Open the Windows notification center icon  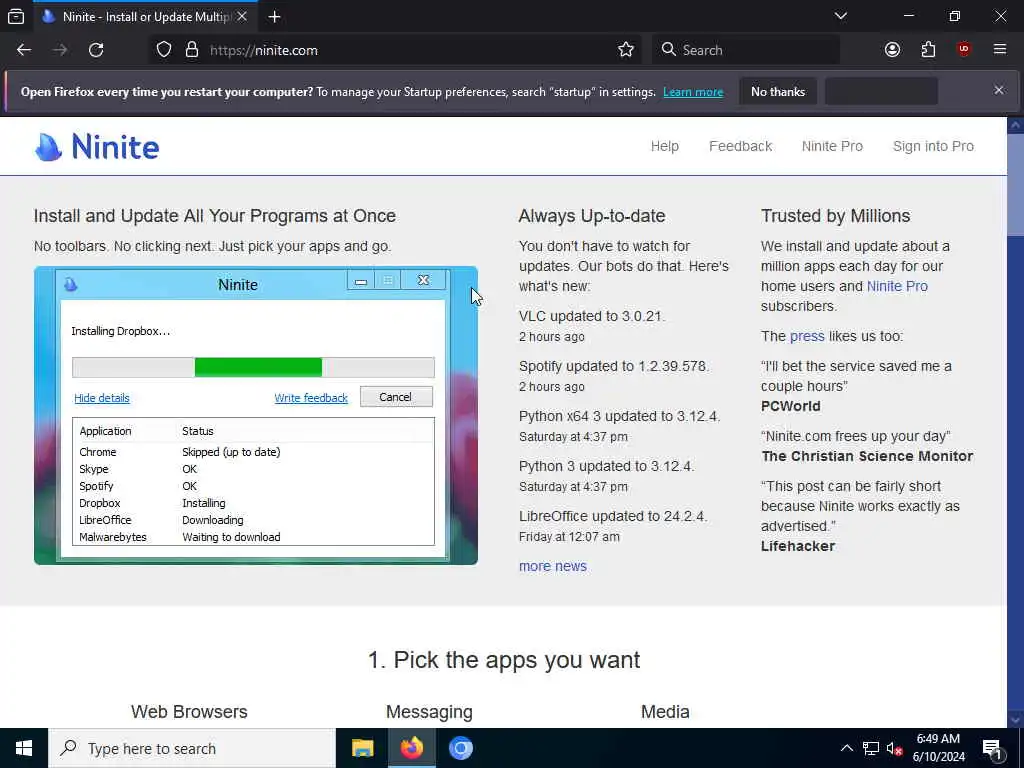(x=993, y=748)
